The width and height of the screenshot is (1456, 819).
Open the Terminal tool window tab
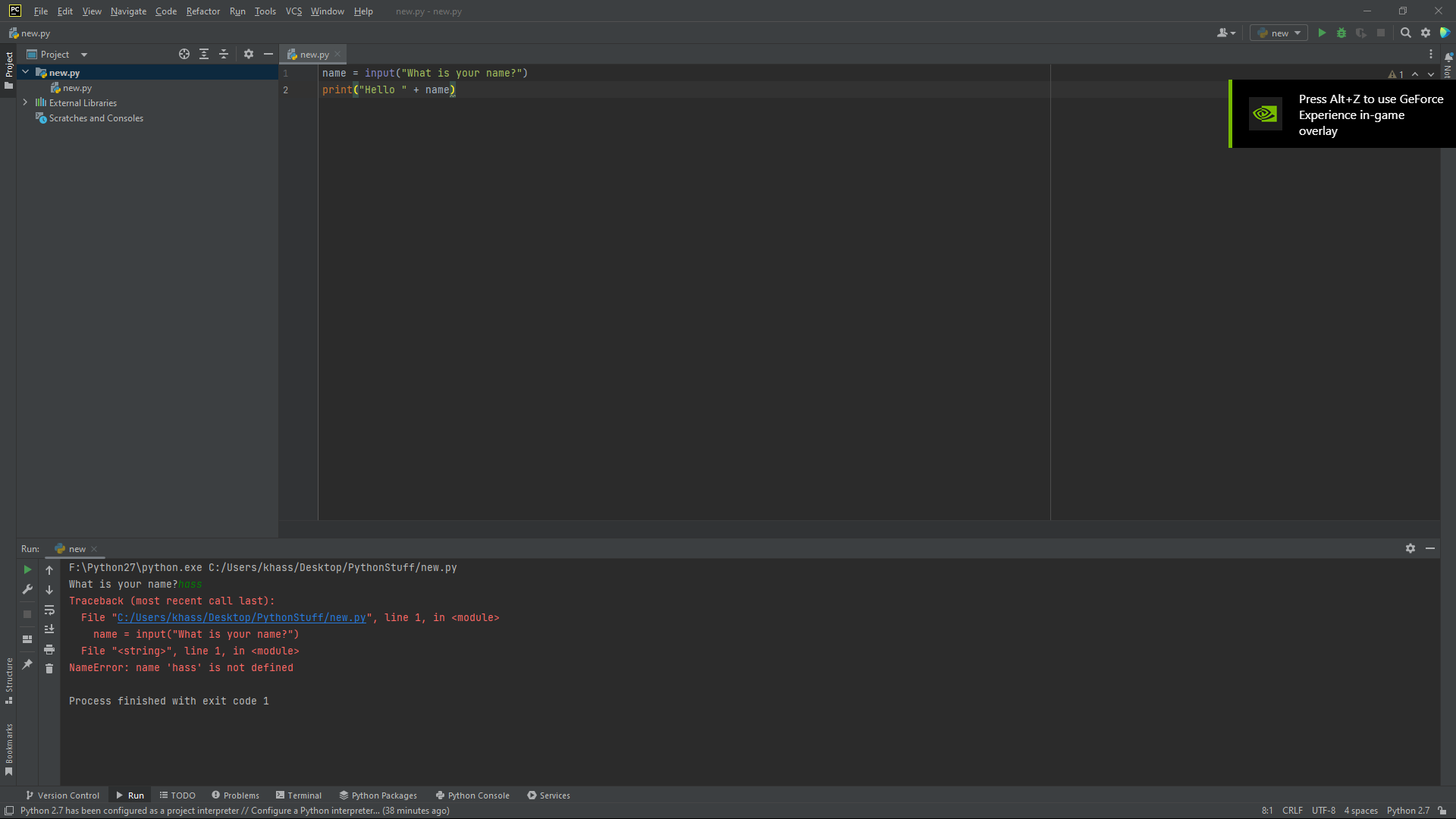click(x=299, y=795)
